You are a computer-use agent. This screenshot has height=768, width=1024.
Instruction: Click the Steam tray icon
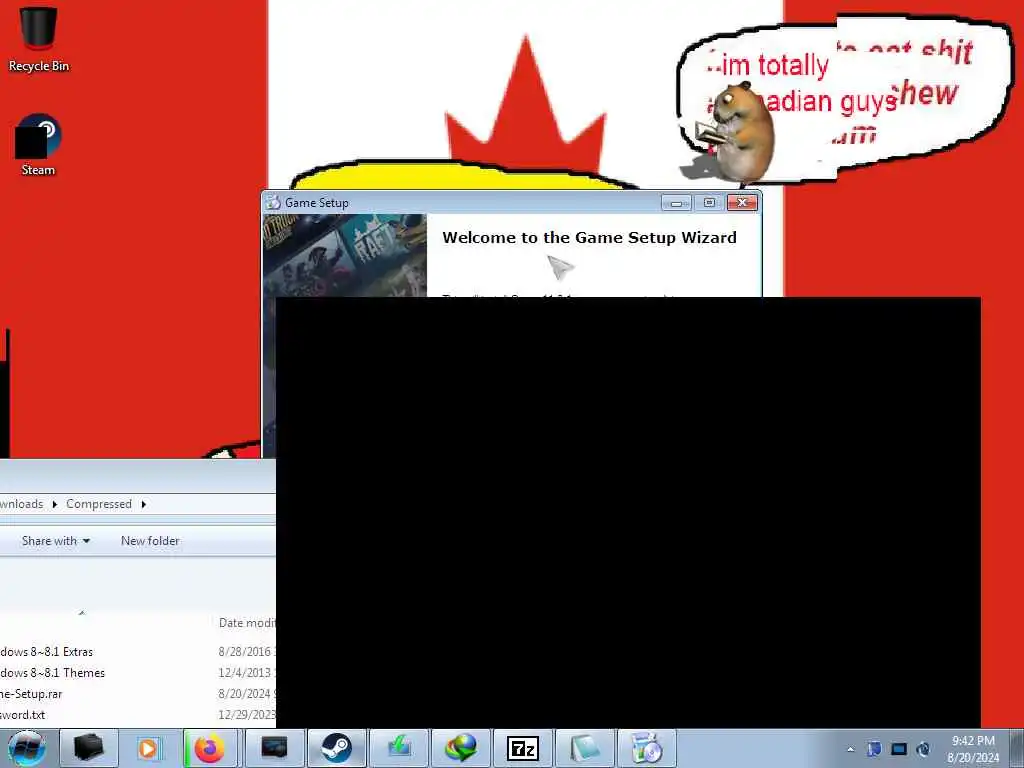pyautogui.click(x=923, y=749)
